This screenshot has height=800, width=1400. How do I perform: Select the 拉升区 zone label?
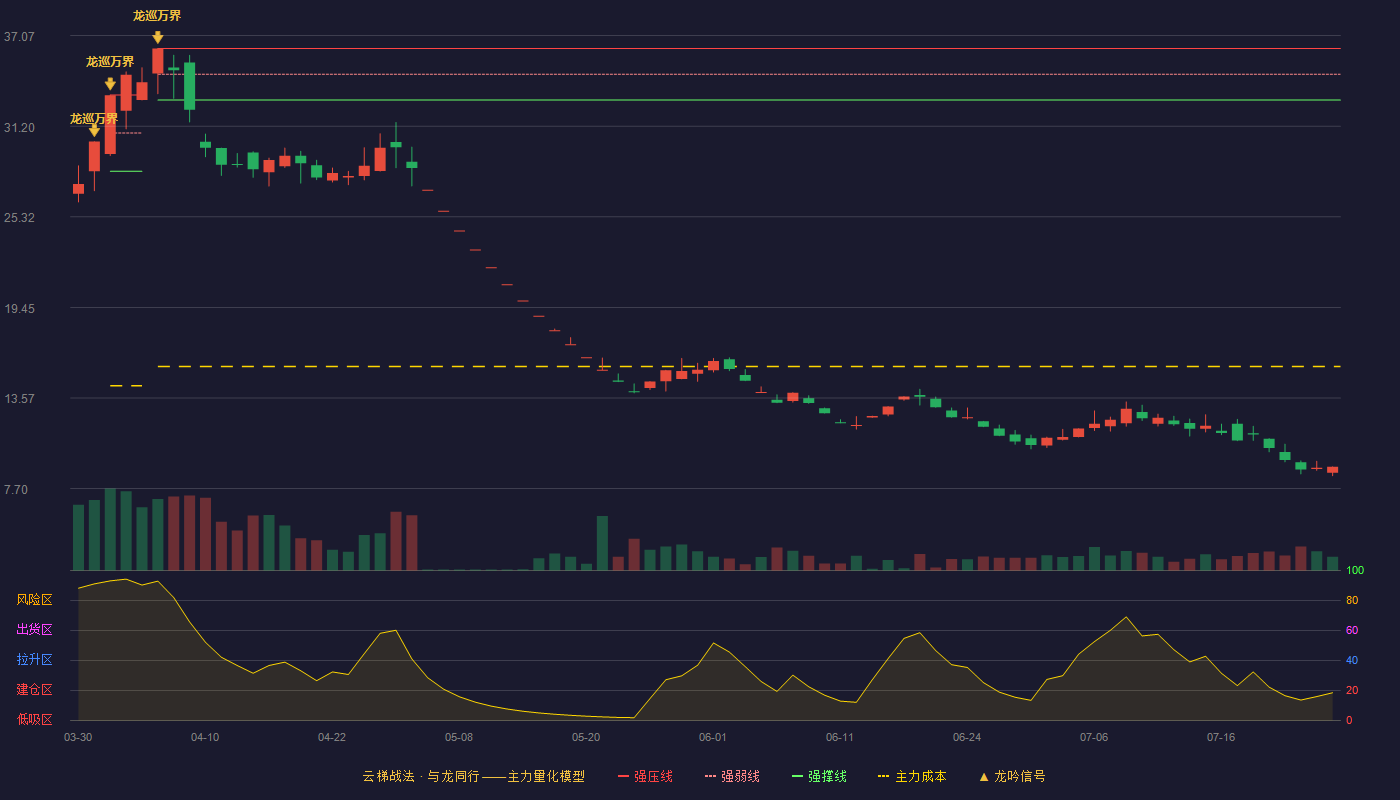pyautogui.click(x=34, y=660)
